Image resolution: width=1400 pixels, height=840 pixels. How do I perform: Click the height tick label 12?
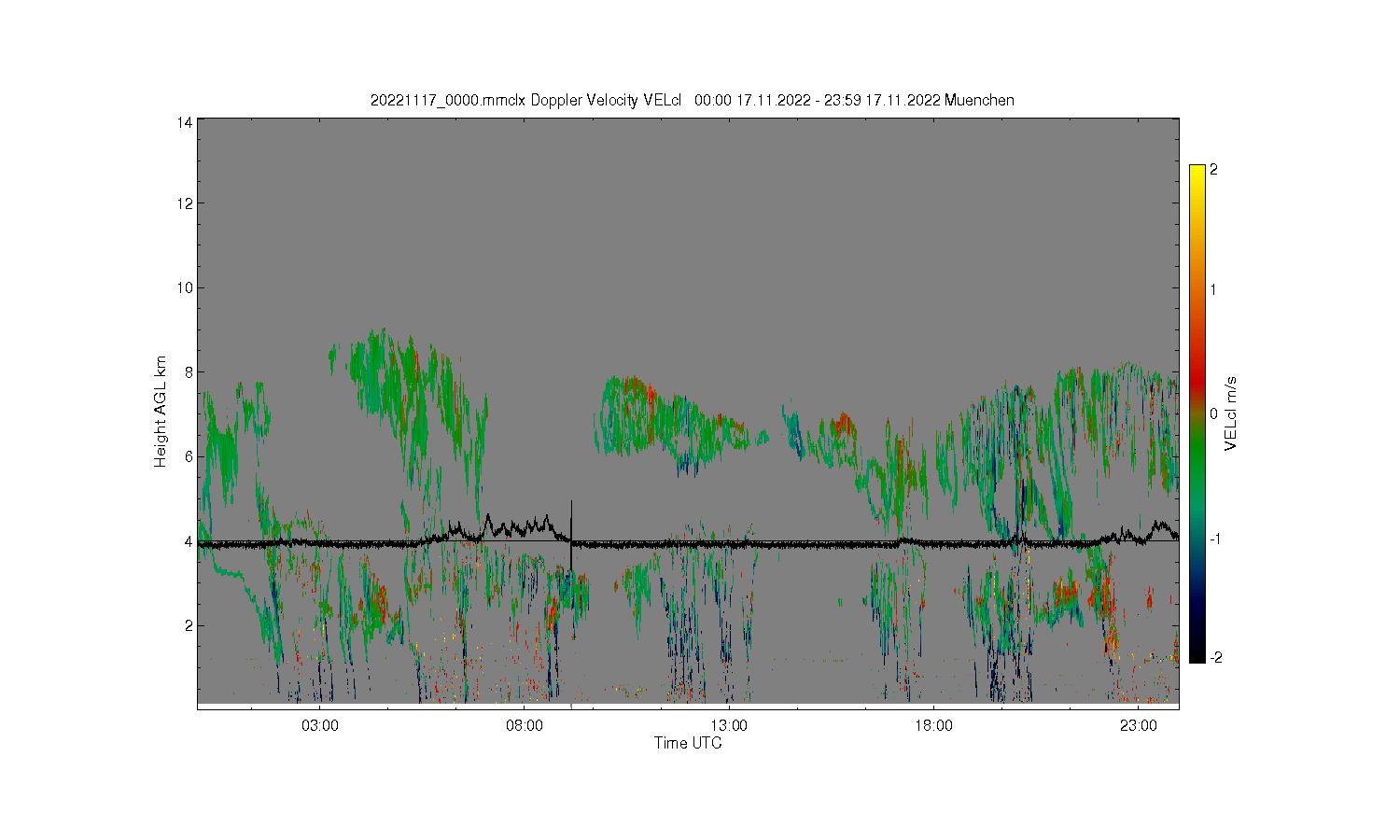tap(185, 203)
